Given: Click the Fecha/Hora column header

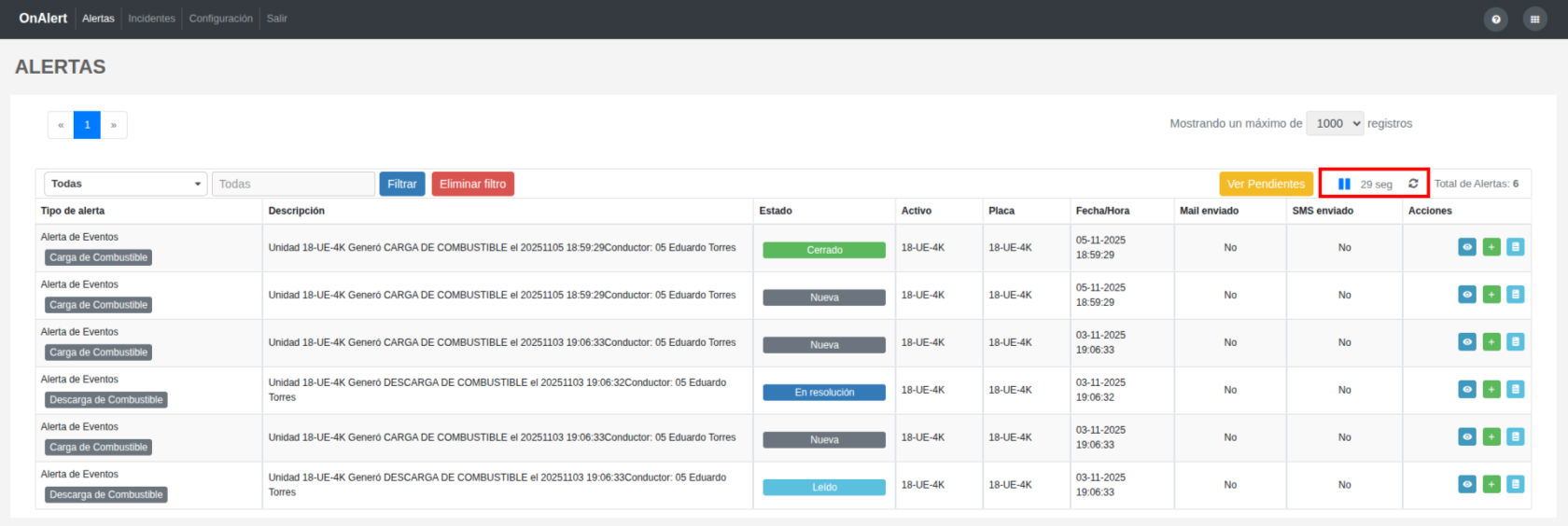Looking at the screenshot, I should click(1102, 211).
